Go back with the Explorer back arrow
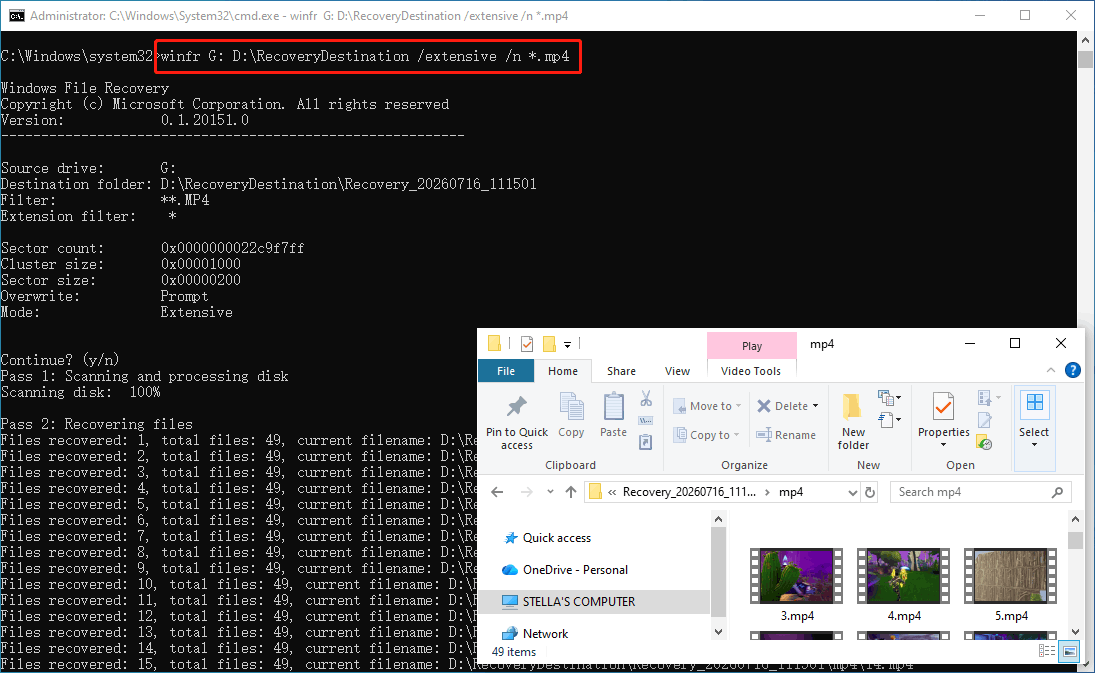The height and width of the screenshot is (673, 1095). tap(497, 492)
